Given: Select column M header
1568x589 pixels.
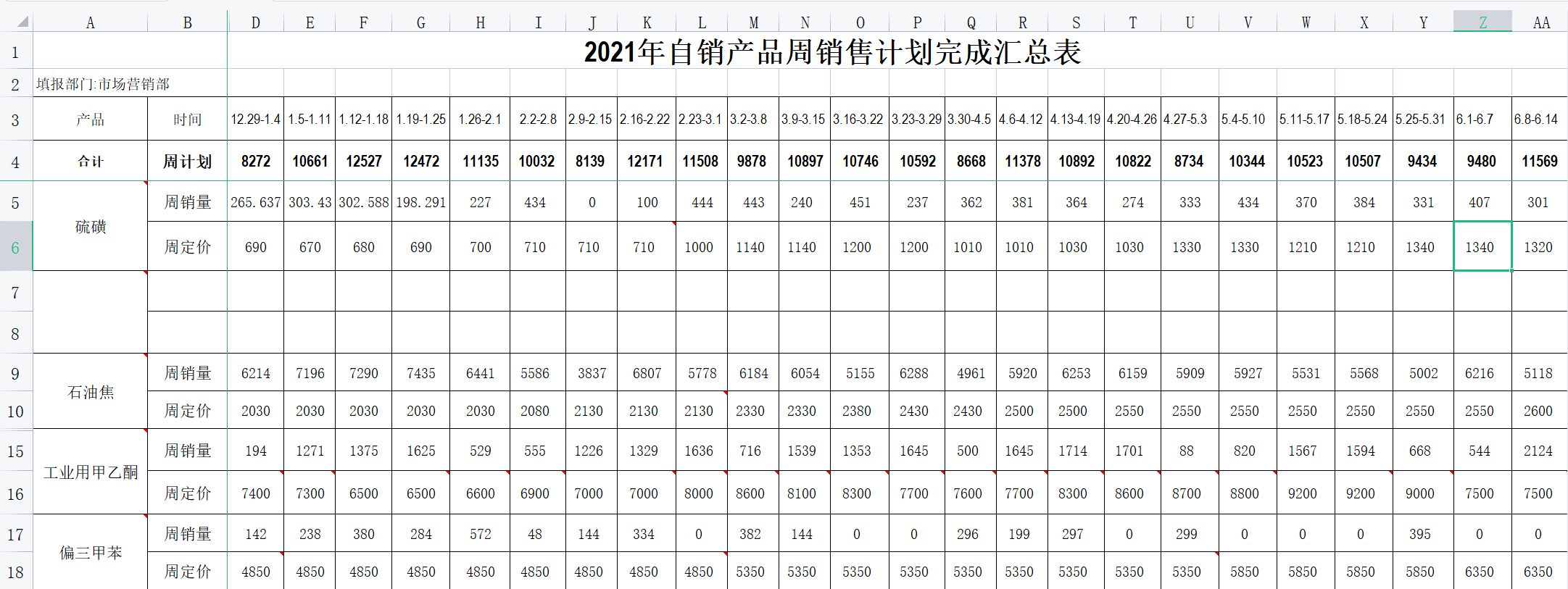Looking at the screenshot, I should pos(754,22).
